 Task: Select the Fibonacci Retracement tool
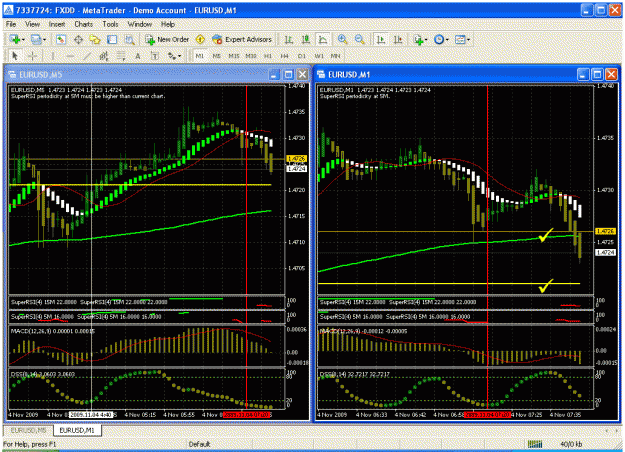[x=121, y=56]
